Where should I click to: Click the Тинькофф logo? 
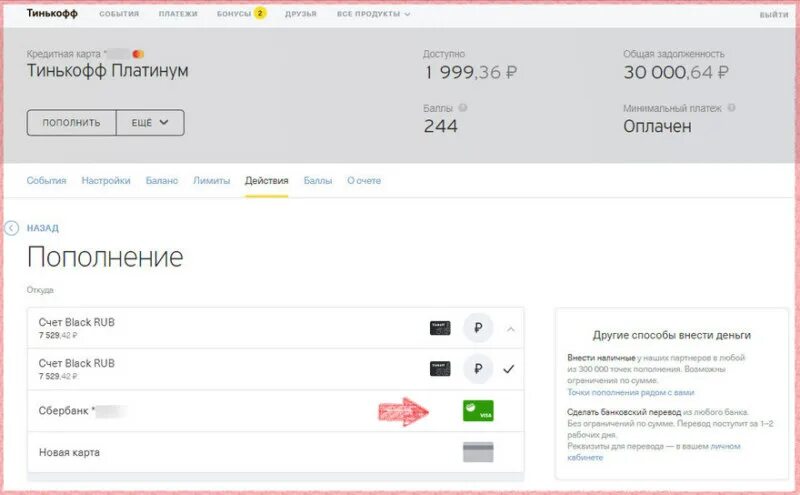tap(52, 13)
